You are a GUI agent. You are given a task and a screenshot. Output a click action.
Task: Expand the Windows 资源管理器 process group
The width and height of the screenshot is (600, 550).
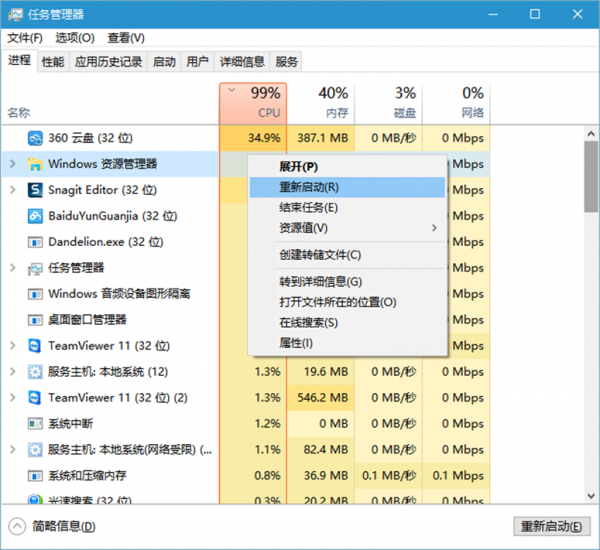pyautogui.click(x=13, y=164)
